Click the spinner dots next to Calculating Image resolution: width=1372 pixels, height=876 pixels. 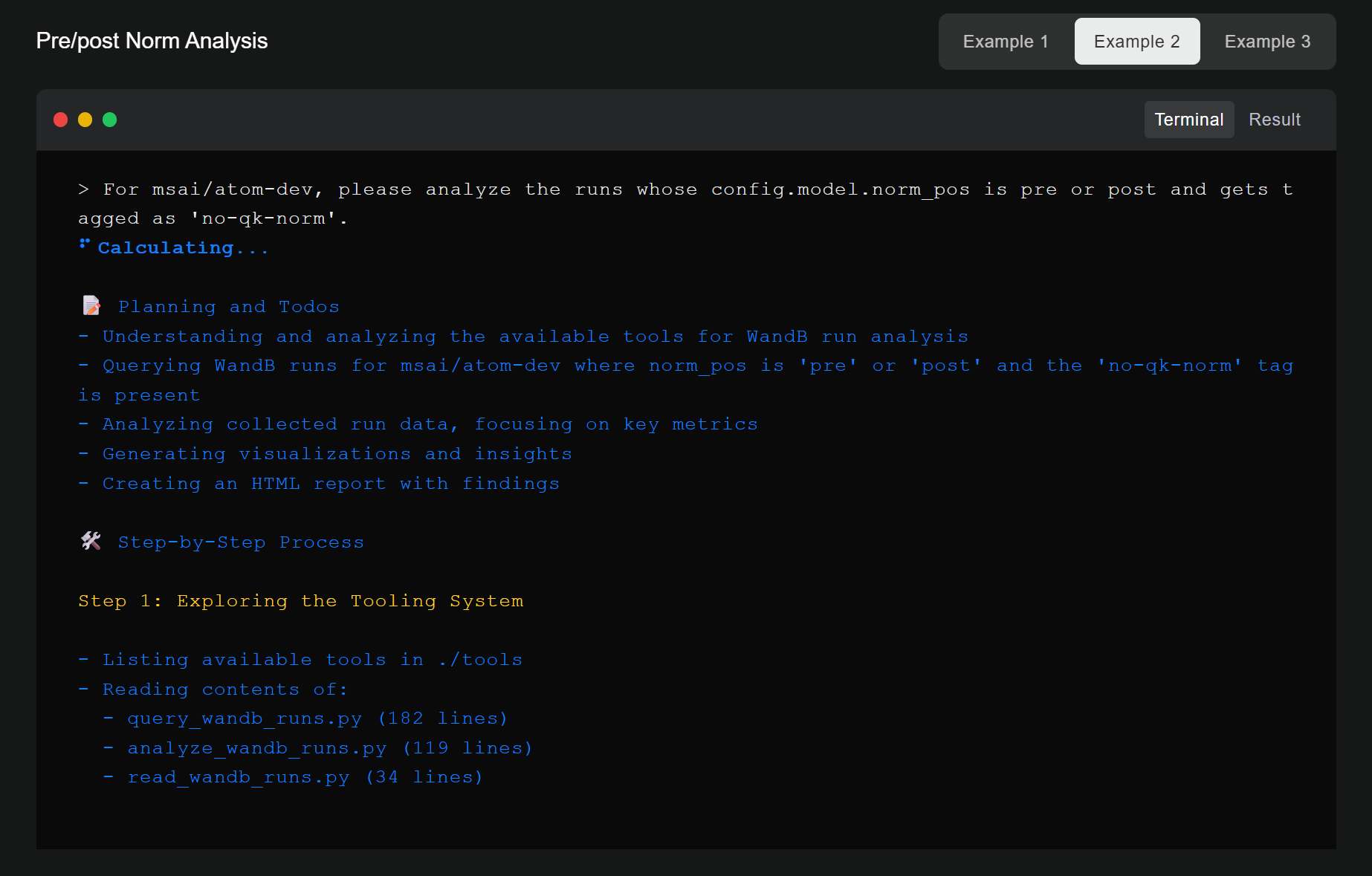[85, 244]
